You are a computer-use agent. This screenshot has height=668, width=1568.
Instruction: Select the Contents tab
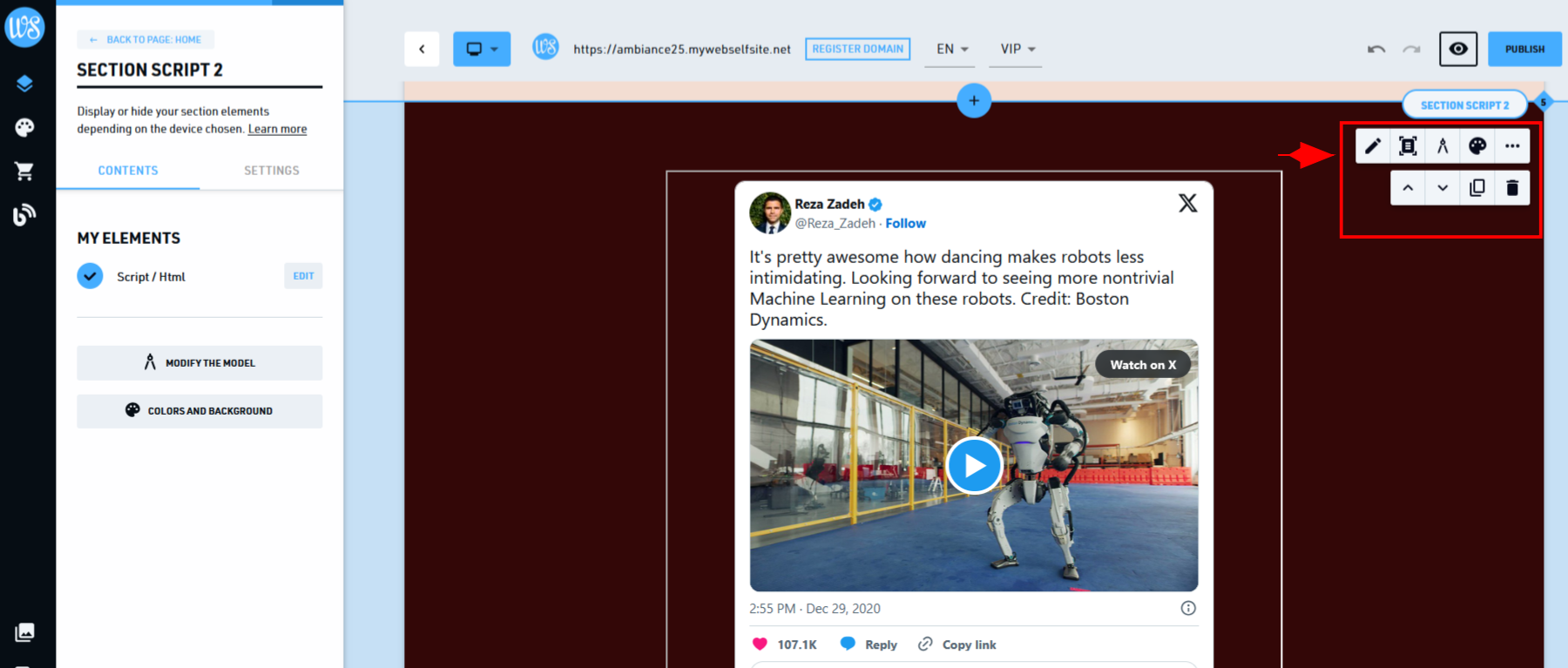128,171
